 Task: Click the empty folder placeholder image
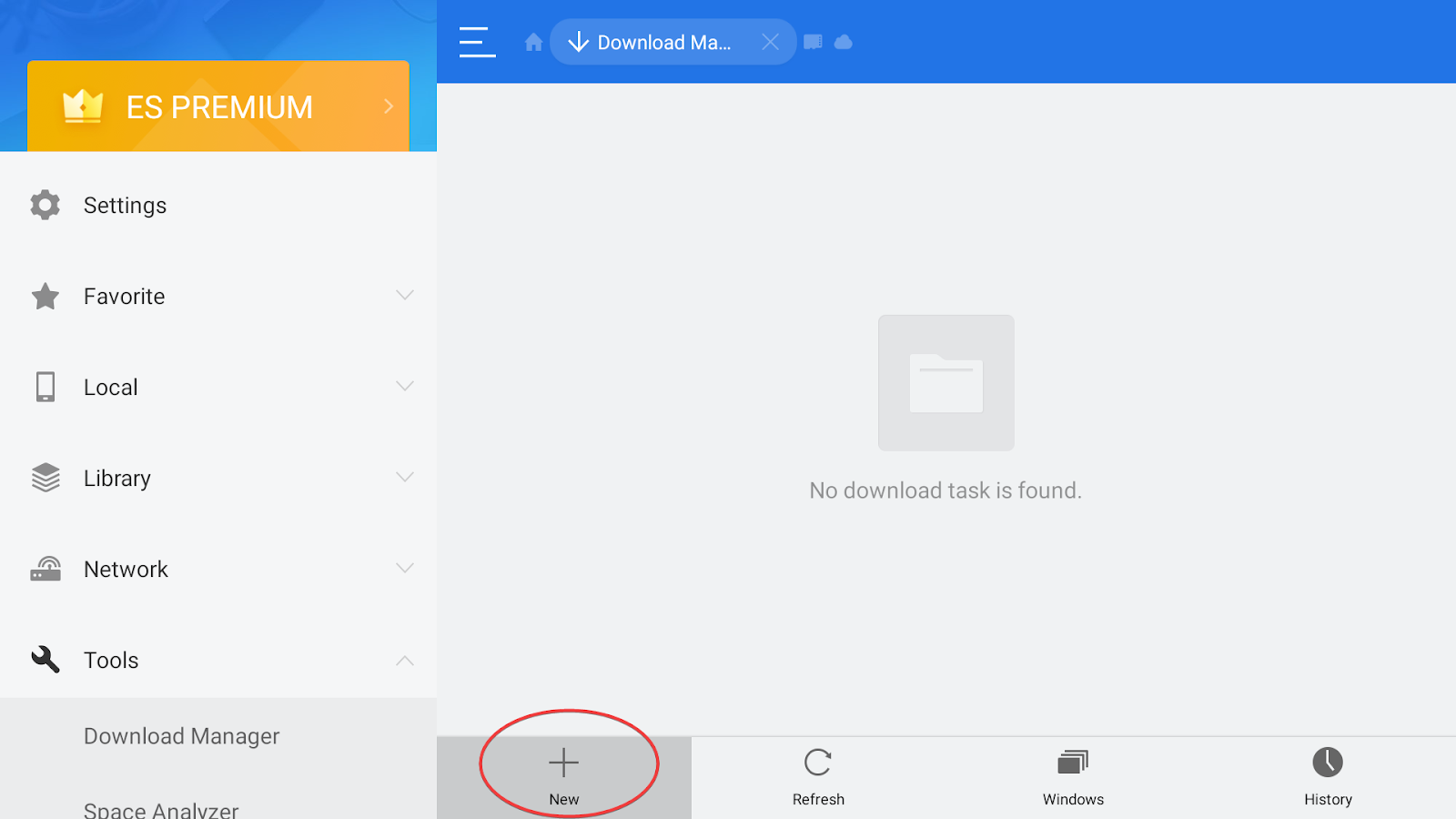(x=946, y=383)
